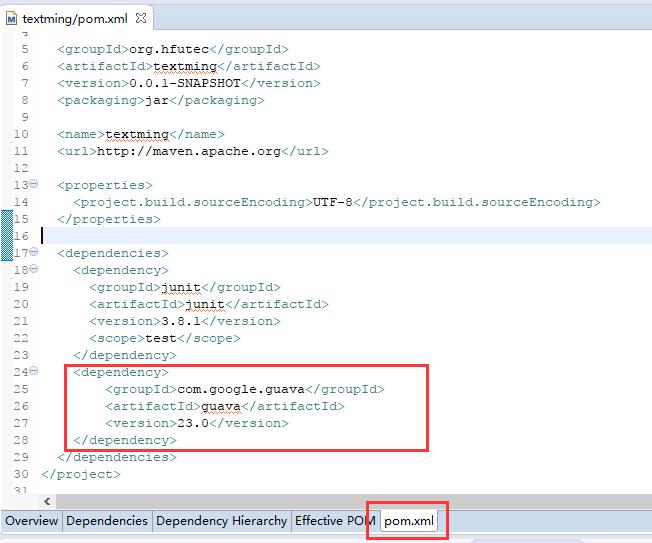This screenshot has width=652, height=543.
Task: Click the horizontal scrollbar track
Action: click(353, 501)
